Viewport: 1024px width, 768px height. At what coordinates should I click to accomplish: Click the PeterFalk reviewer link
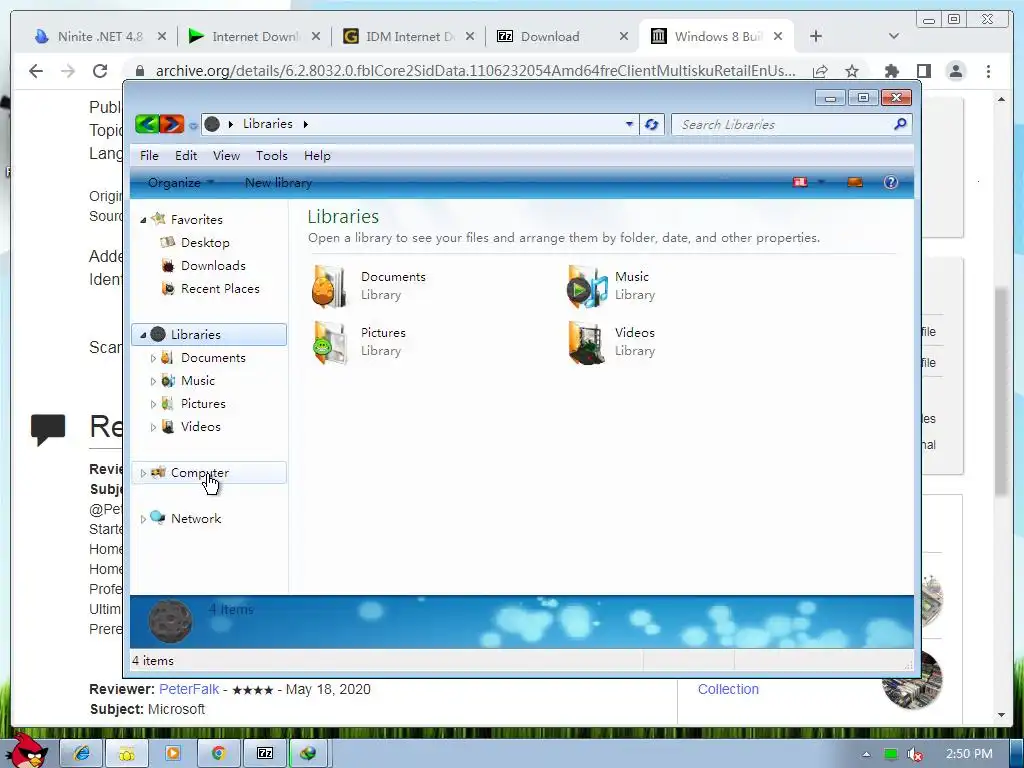tap(189, 689)
